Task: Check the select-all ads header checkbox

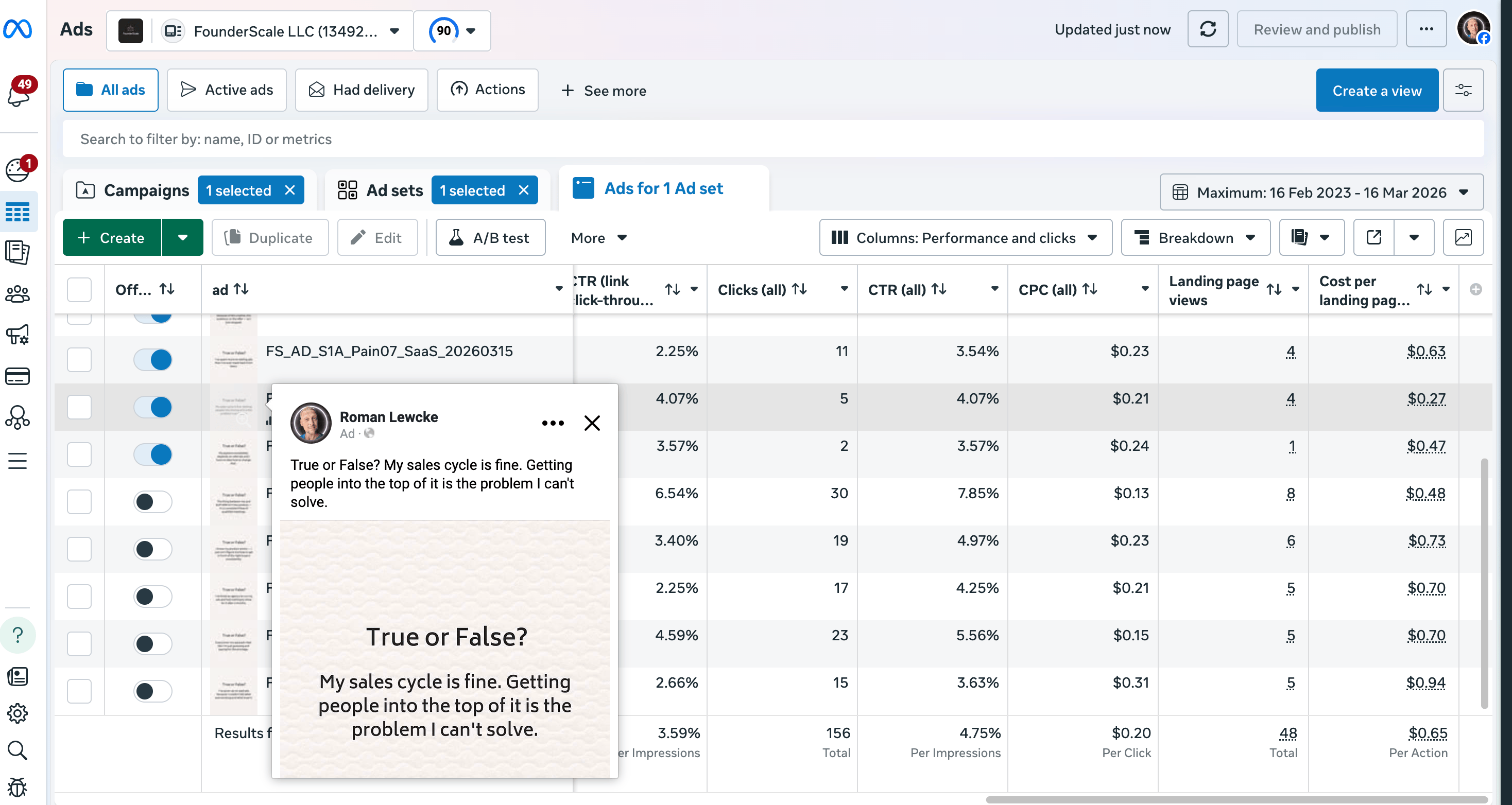Action: pos(79,290)
